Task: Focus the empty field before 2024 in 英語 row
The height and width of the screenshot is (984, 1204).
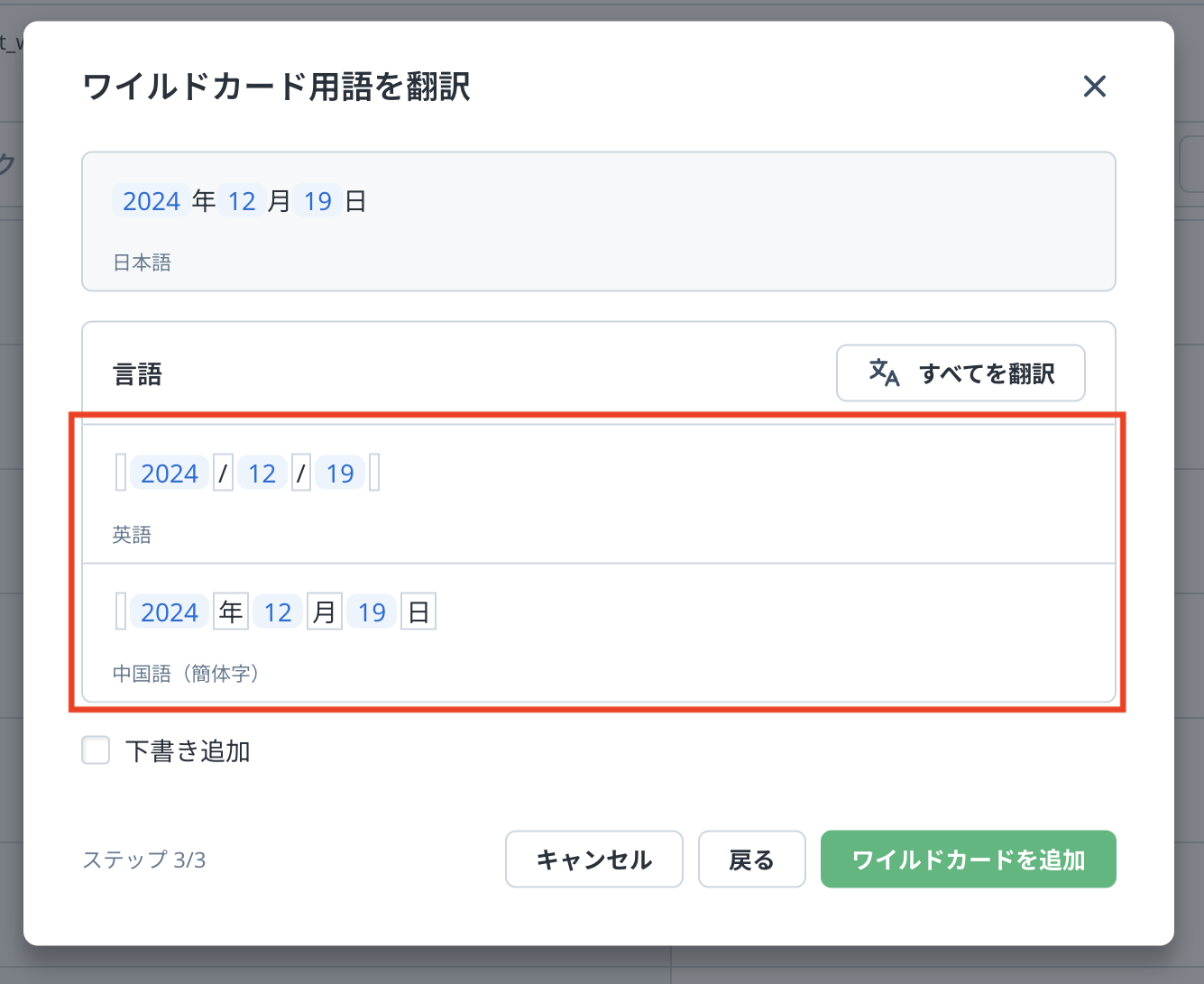Action: point(121,473)
